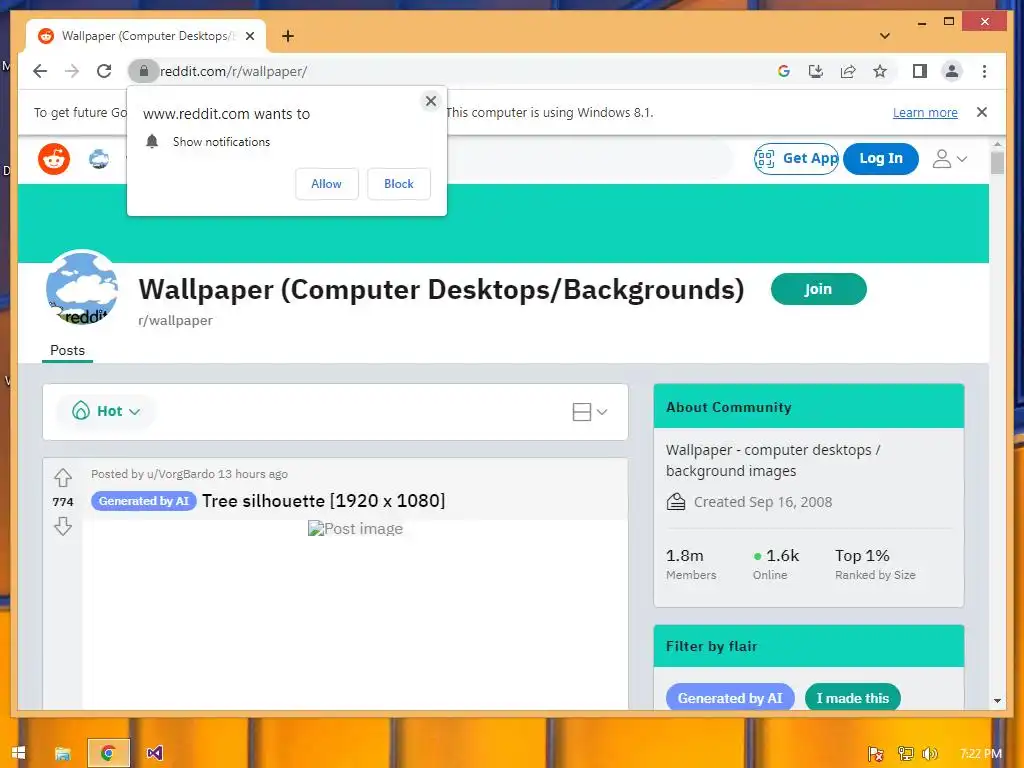This screenshot has width=1024, height=768.
Task: Expand the Reddit user menu dropdown
Action: pos(949,159)
